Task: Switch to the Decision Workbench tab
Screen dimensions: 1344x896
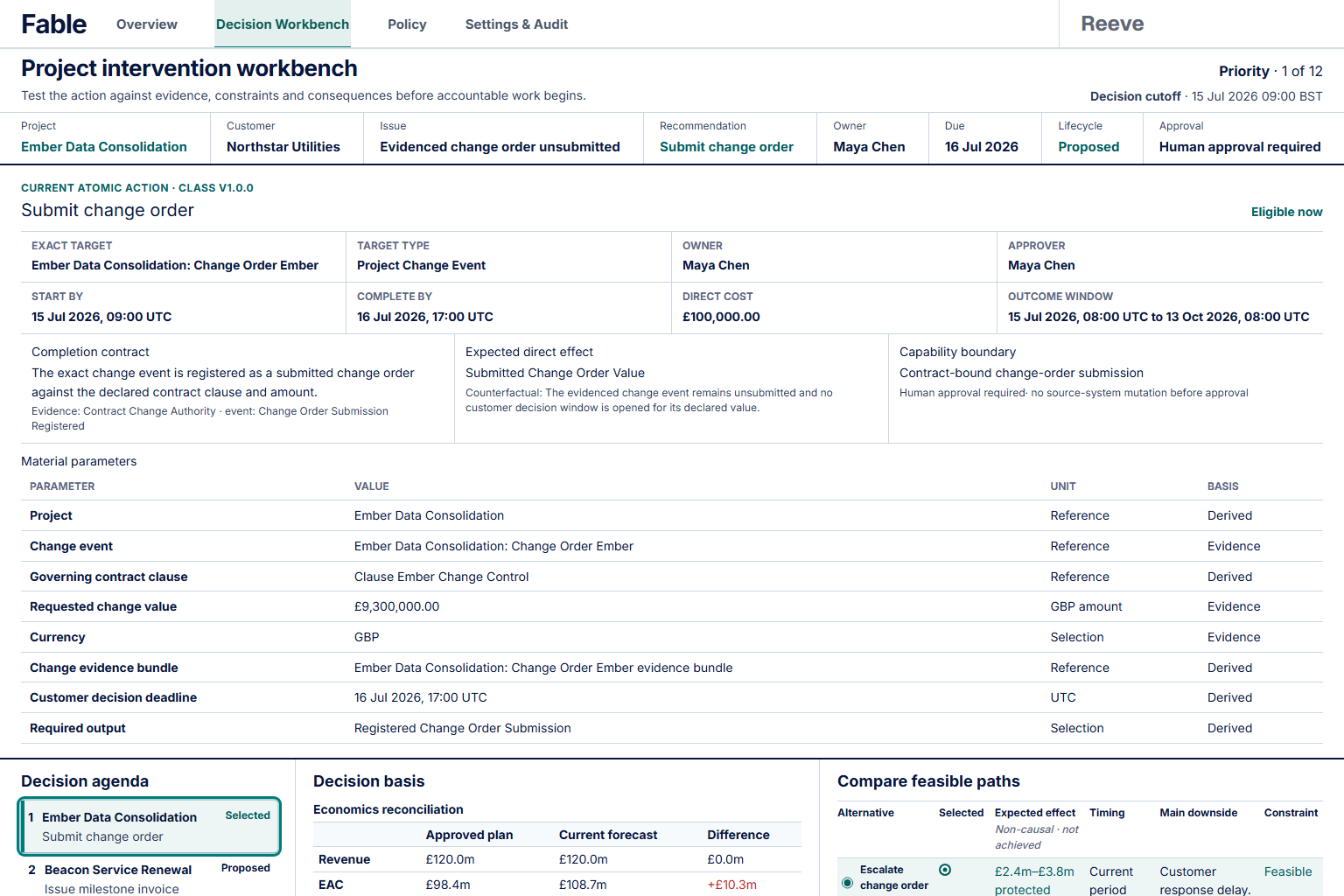Action: pyautogui.click(x=283, y=24)
